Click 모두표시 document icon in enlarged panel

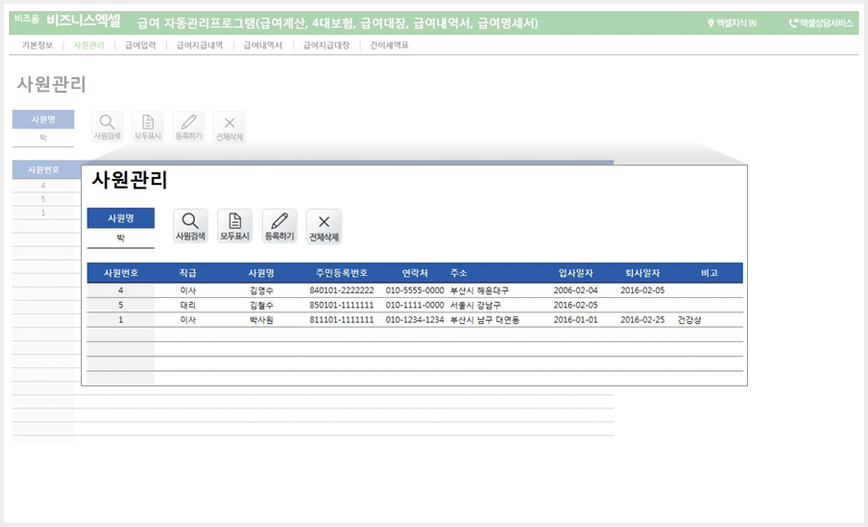pos(235,226)
